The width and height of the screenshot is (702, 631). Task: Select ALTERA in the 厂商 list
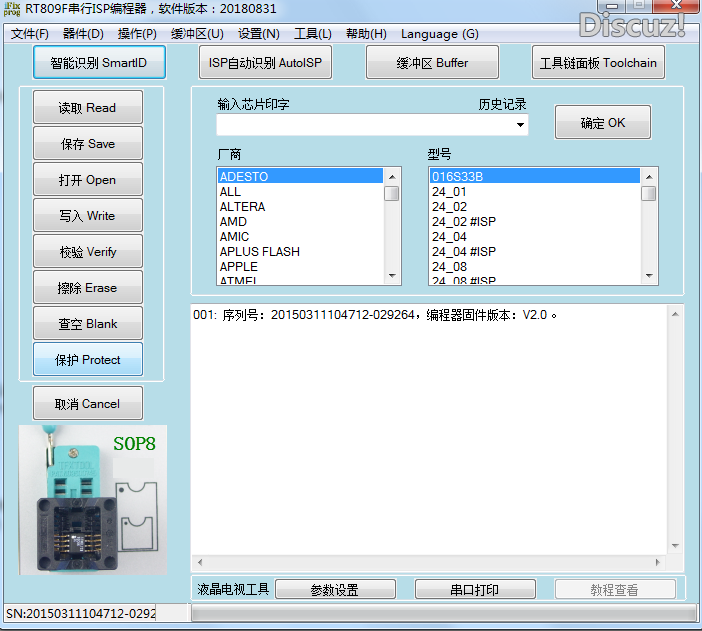[x=243, y=207]
